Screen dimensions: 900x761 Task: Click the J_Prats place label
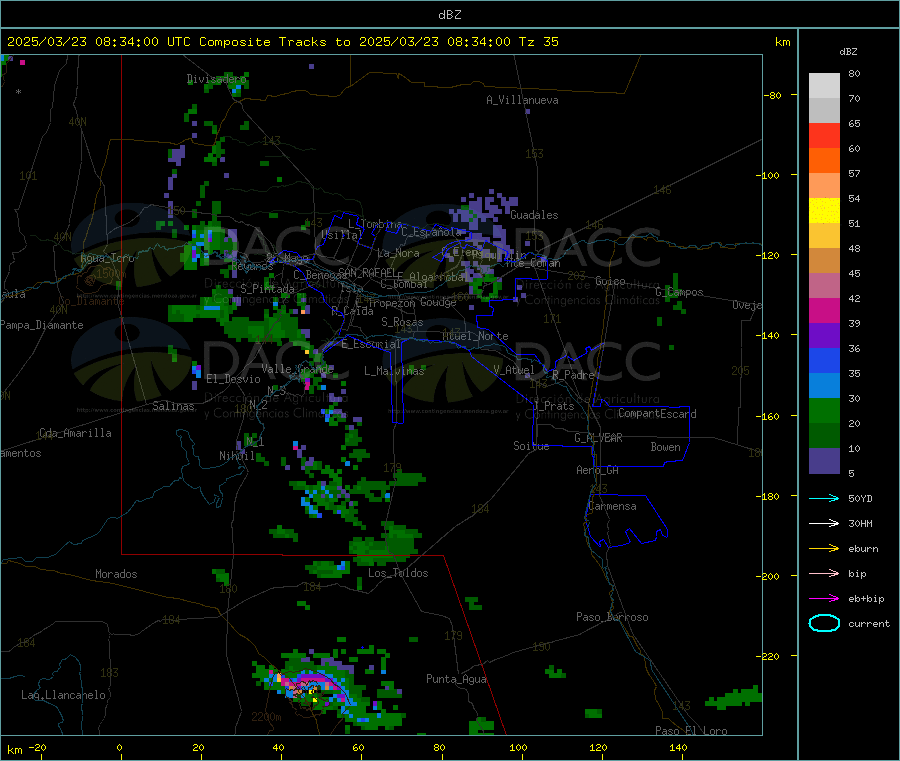click(x=554, y=406)
